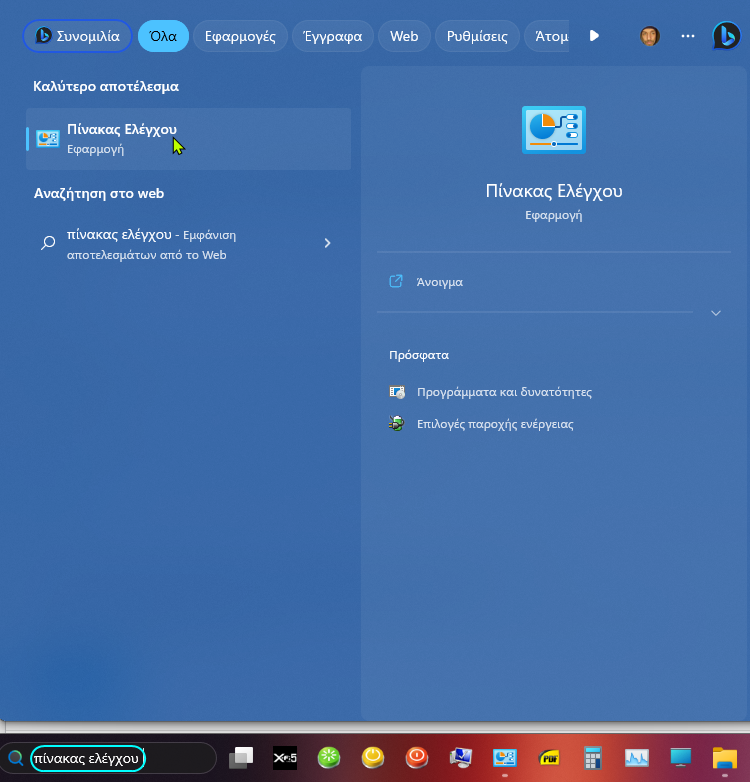The height and width of the screenshot is (782, 750).
Task: Click the taskbar search box
Action: click(x=108, y=758)
